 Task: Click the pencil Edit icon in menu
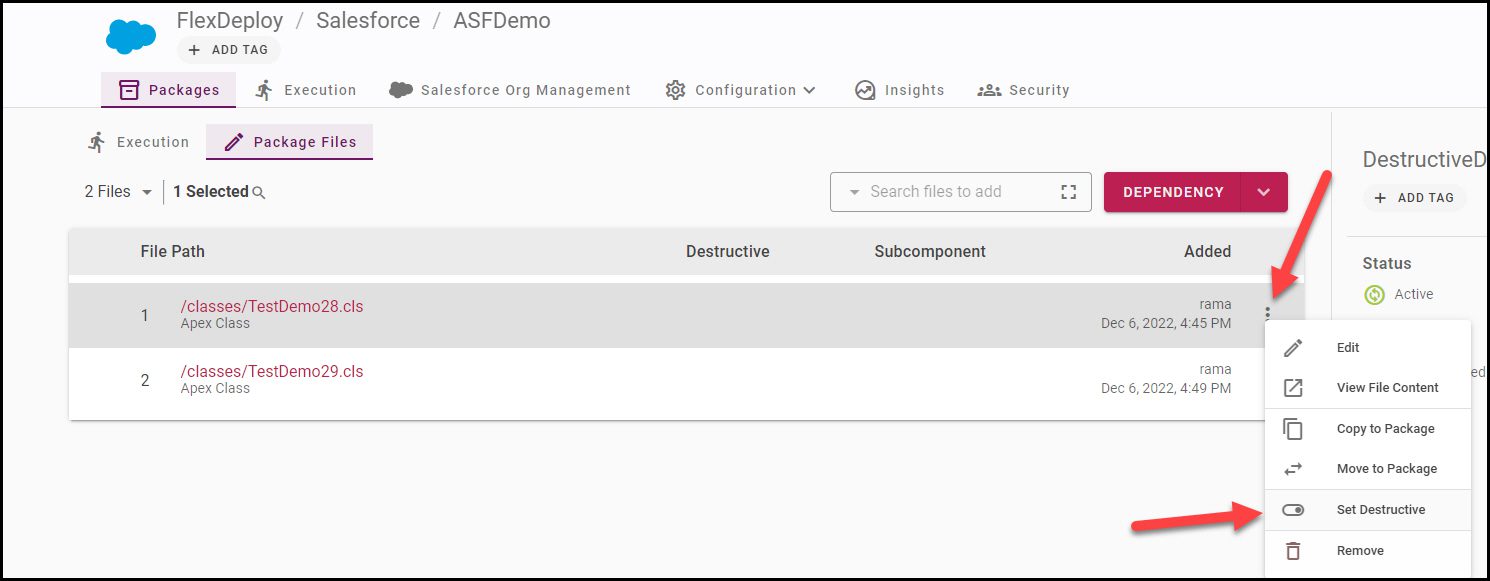point(1293,348)
